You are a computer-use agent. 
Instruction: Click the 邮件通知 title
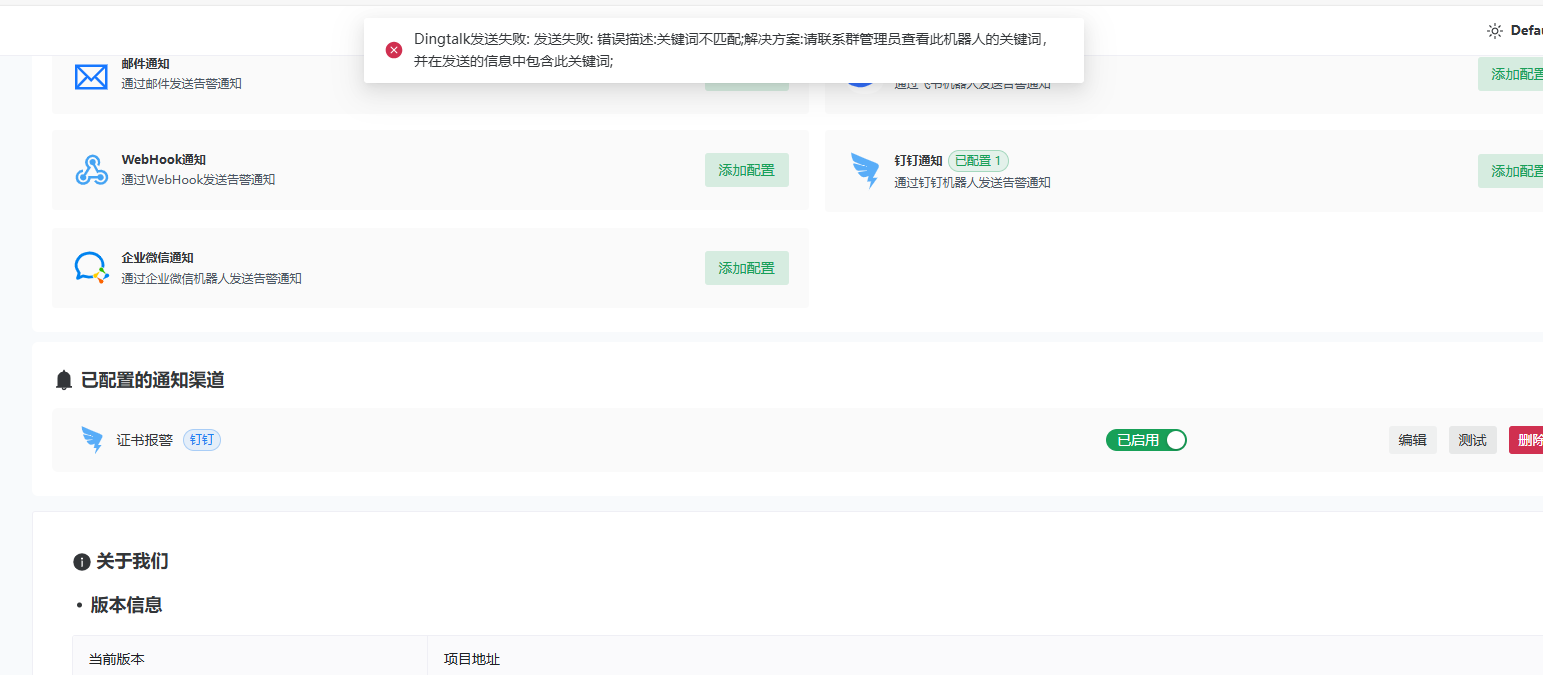pos(146,64)
